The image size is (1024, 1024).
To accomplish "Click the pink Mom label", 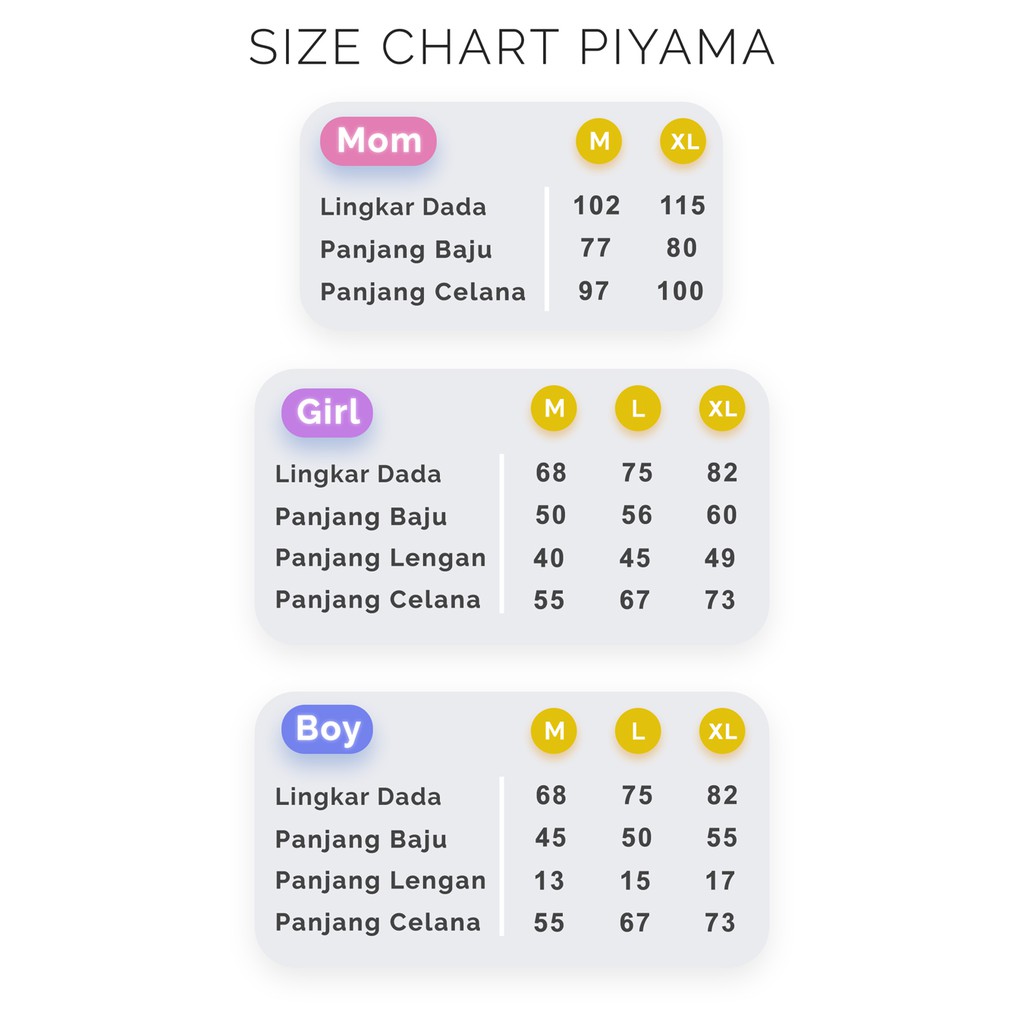I will pos(378,141).
